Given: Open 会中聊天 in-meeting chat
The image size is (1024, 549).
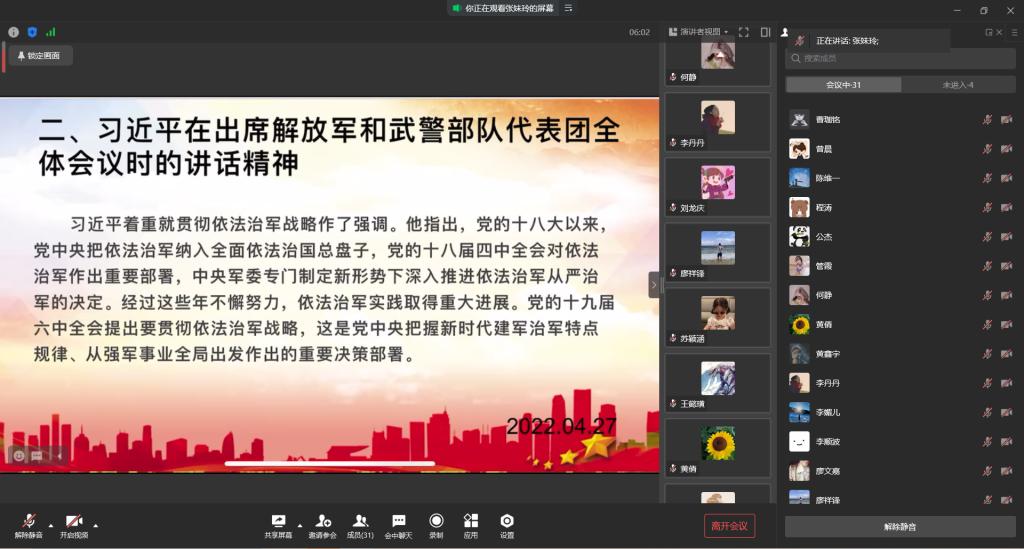Looking at the screenshot, I should tap(398, 526).
